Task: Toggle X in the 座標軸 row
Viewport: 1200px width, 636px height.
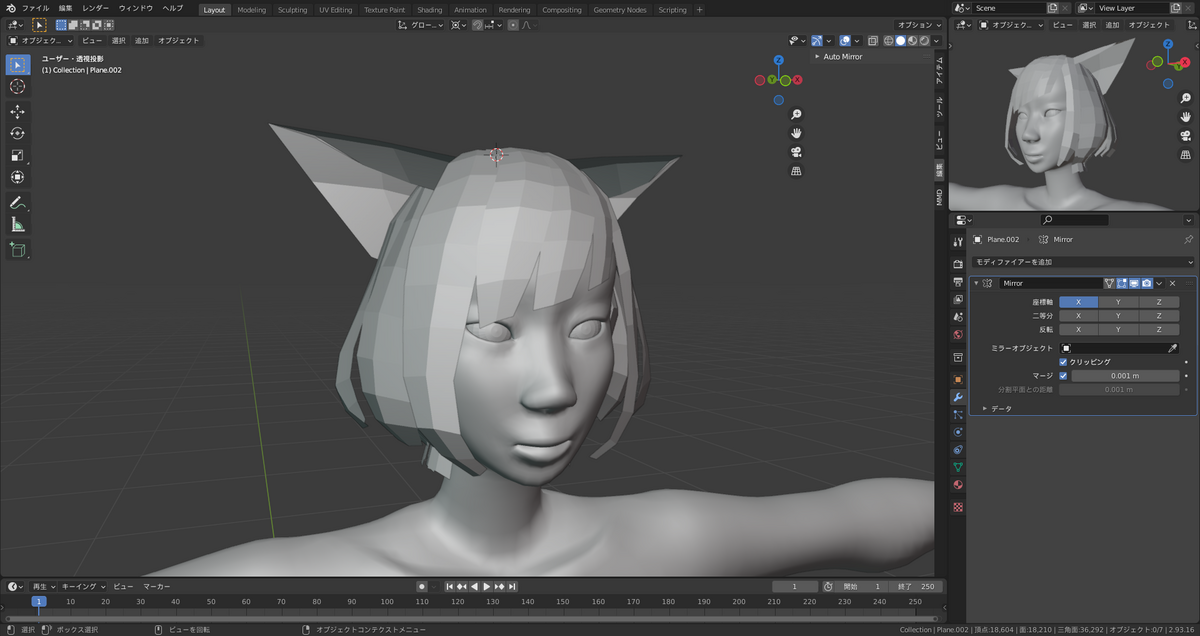Action: pos(1079,301)
